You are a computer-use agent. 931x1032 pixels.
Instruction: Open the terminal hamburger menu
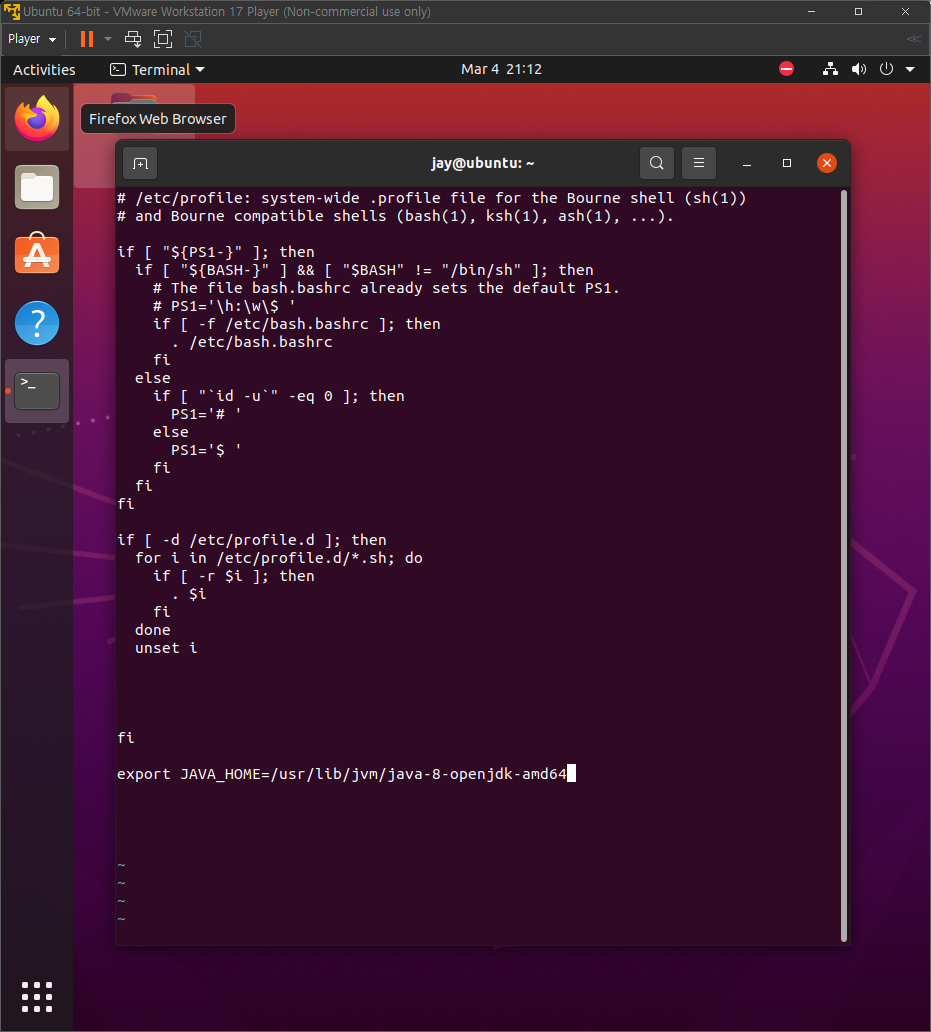(x=698, y=162)
